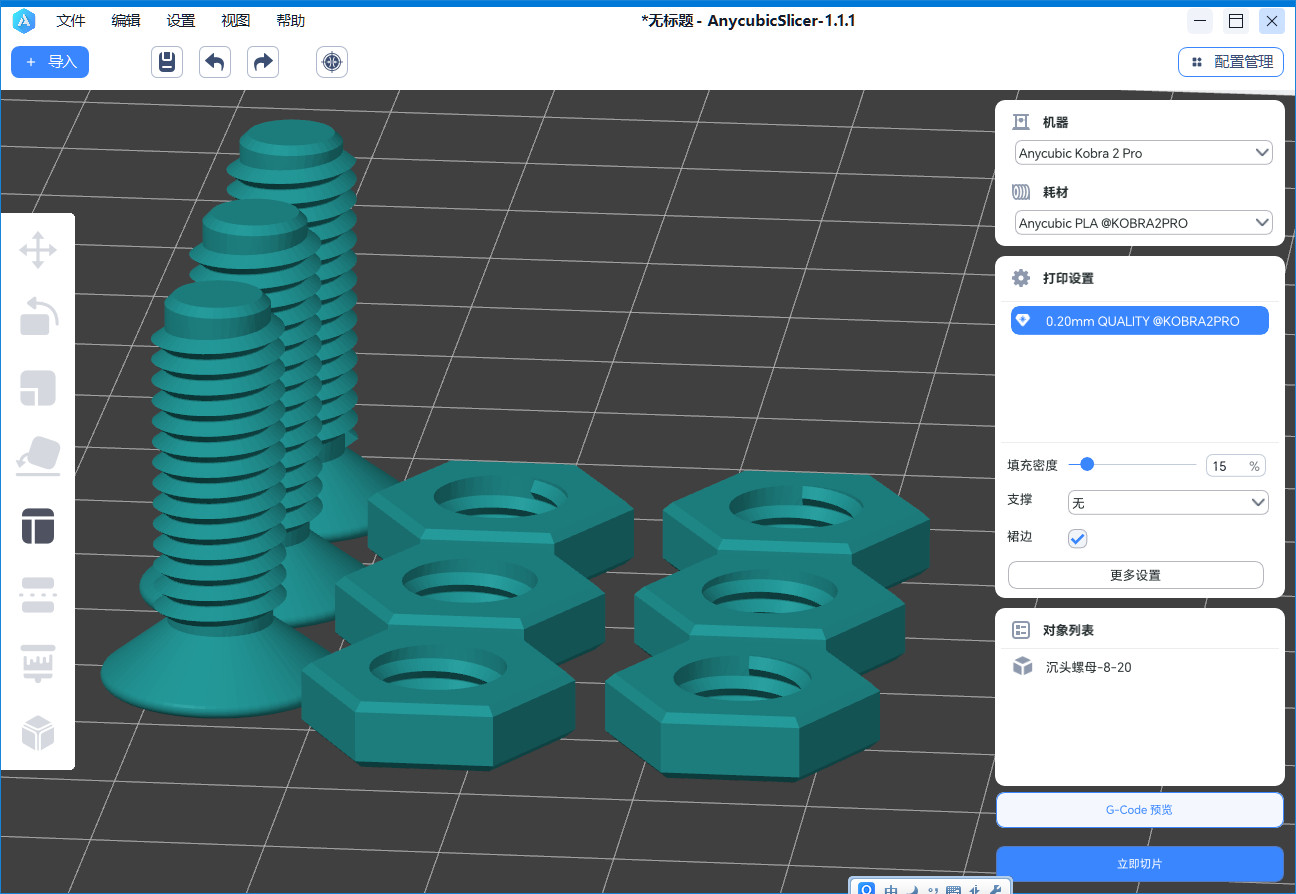Select the Move tool in left sidebar
1296x894 pixels.
click(x=38, y=250)
